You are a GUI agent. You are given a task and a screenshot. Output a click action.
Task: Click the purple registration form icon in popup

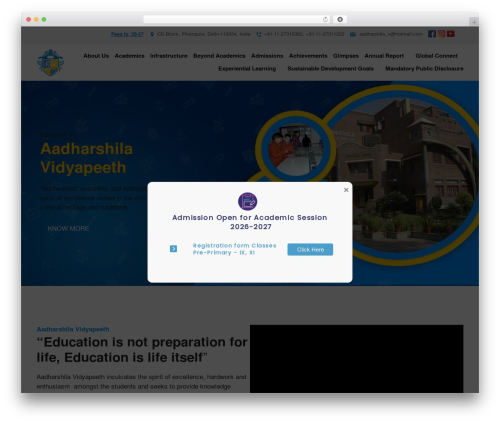click(247, 201)
